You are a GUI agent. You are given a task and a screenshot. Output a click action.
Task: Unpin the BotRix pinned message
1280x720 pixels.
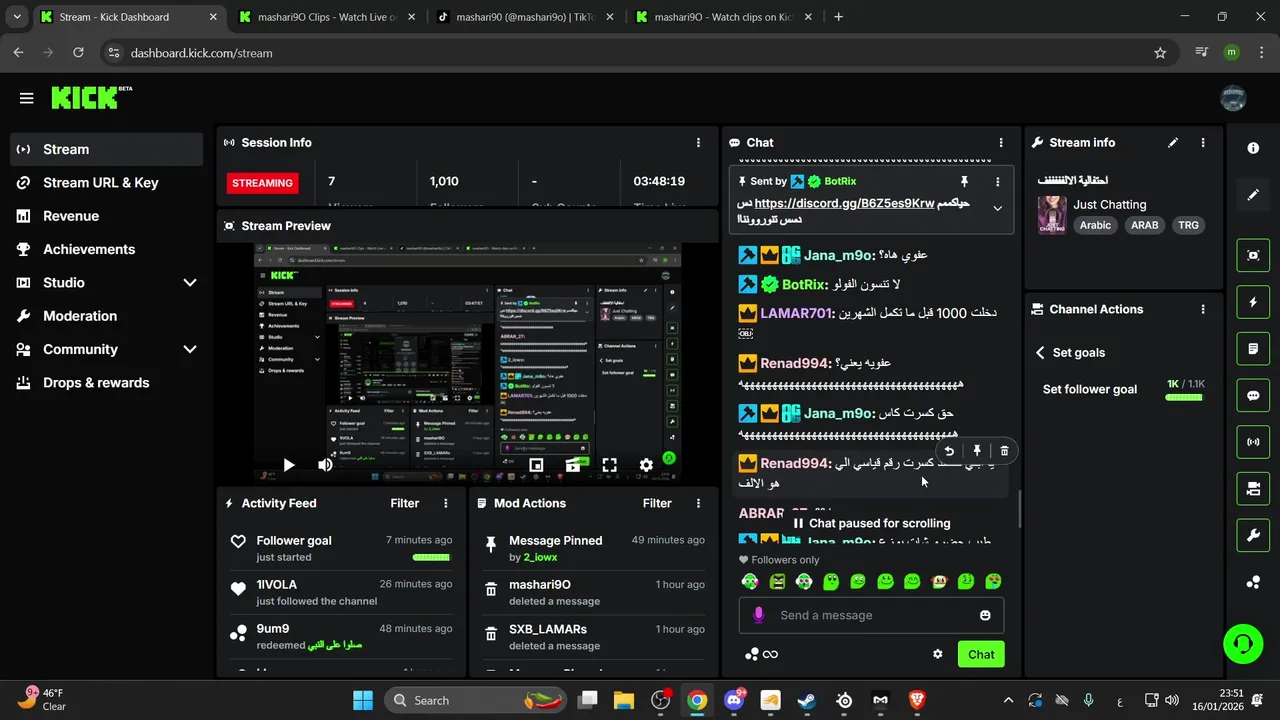click(964, 181)
